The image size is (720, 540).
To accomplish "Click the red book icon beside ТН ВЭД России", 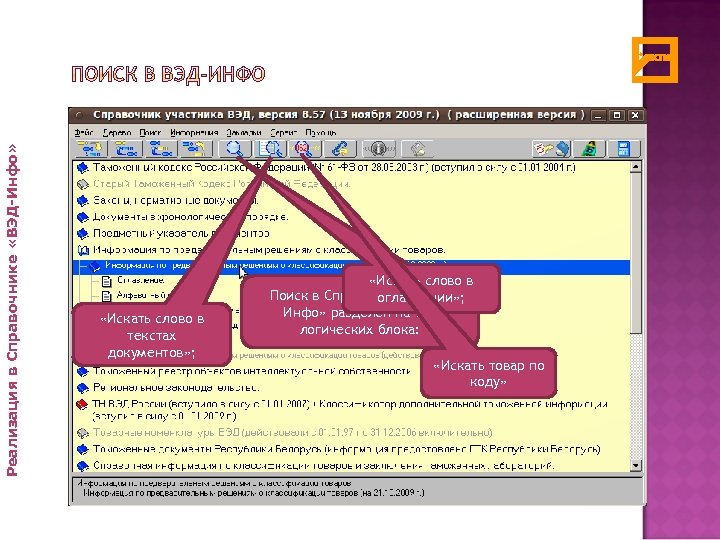I will [82, 405].
